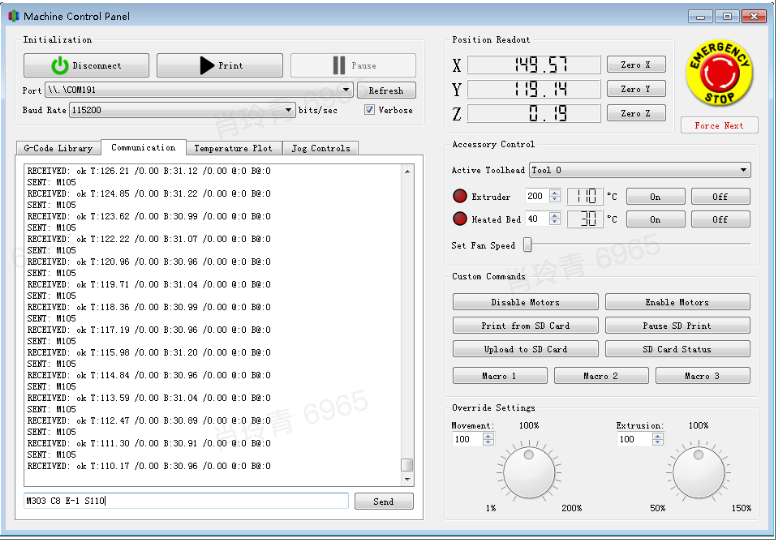Click the Movement override dial knob

pyautogui.click(x=529, y=470)
